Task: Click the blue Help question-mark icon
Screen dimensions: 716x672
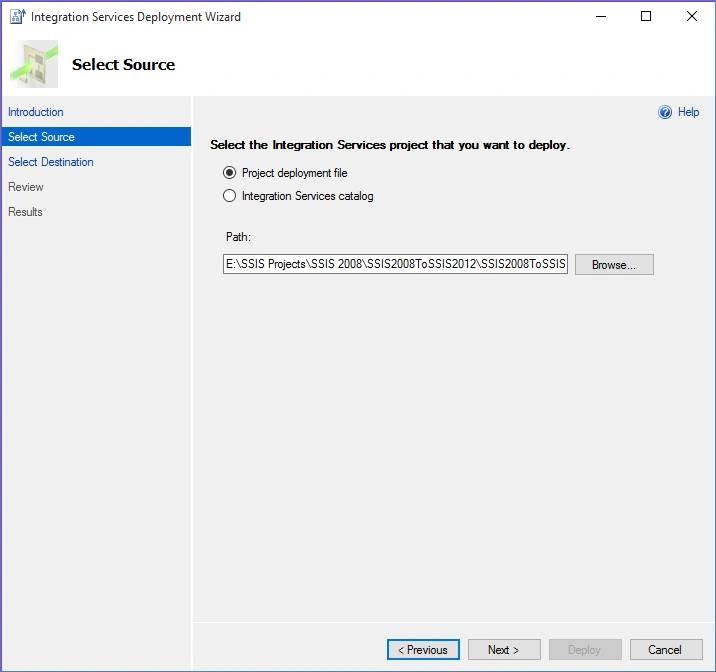Action: 665,112
